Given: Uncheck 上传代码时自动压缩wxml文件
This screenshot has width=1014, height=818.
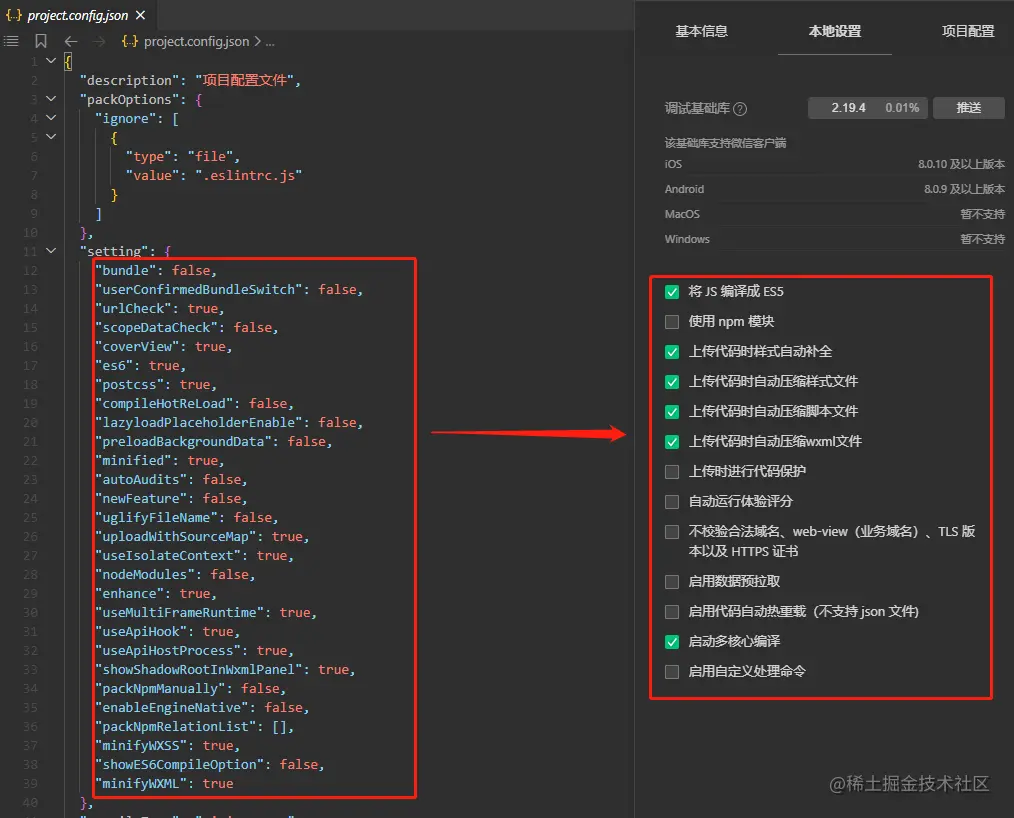Looking at the screenshot, I should tap(672, 442).
